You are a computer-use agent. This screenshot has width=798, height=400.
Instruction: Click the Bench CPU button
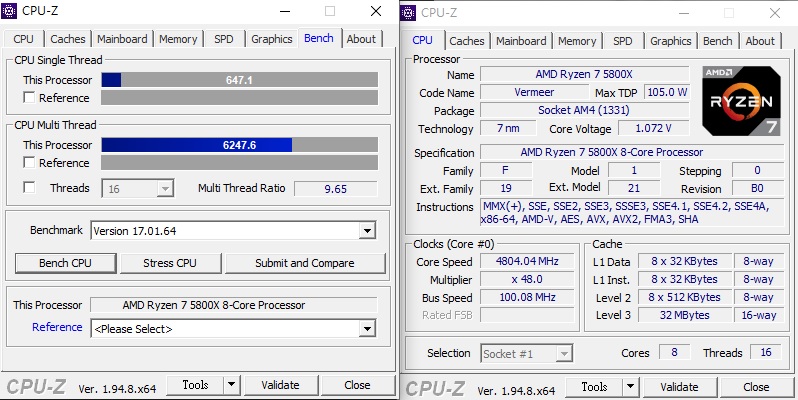[x=66, y=263]
